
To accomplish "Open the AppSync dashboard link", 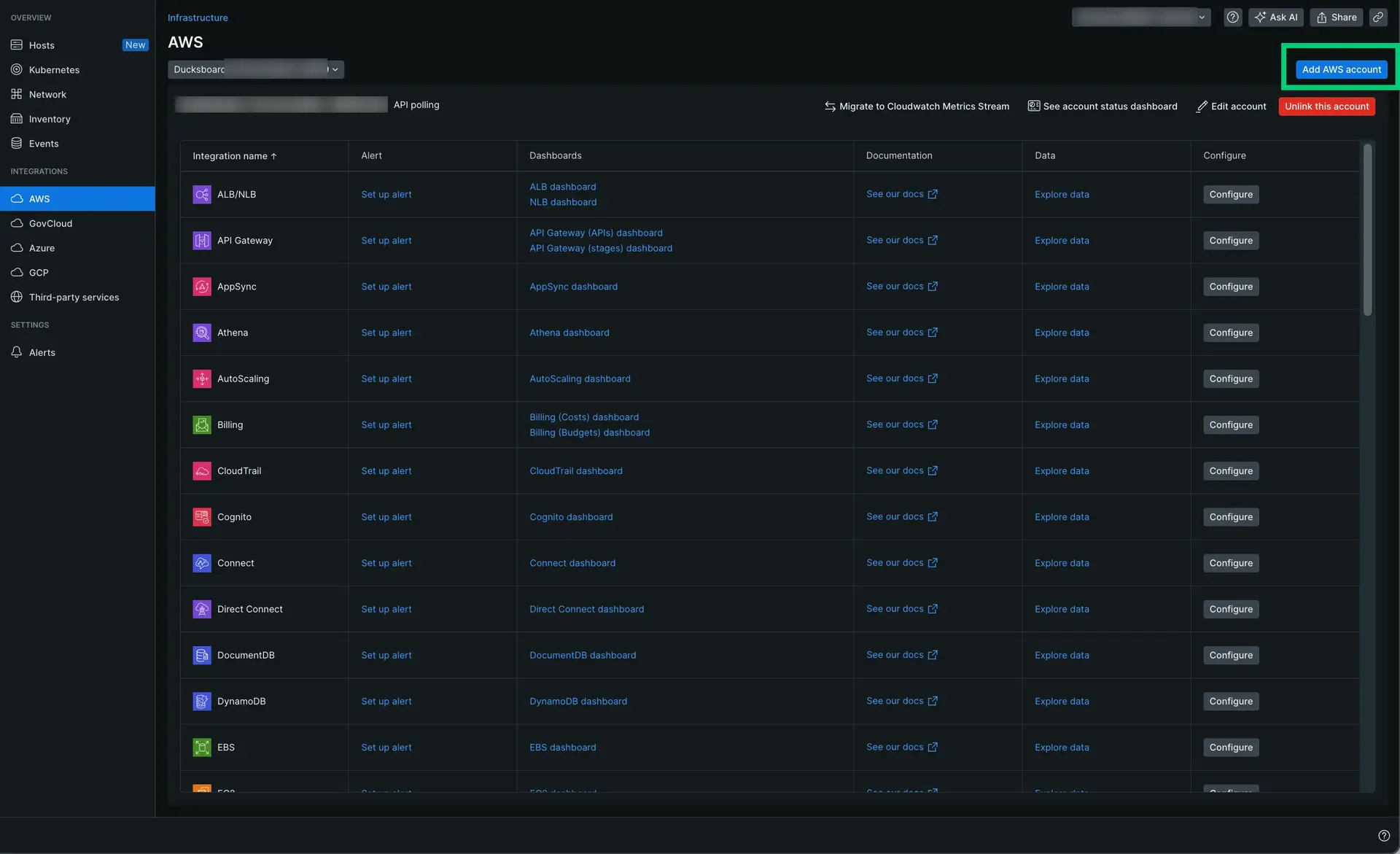I will click(x=573, y=287).
